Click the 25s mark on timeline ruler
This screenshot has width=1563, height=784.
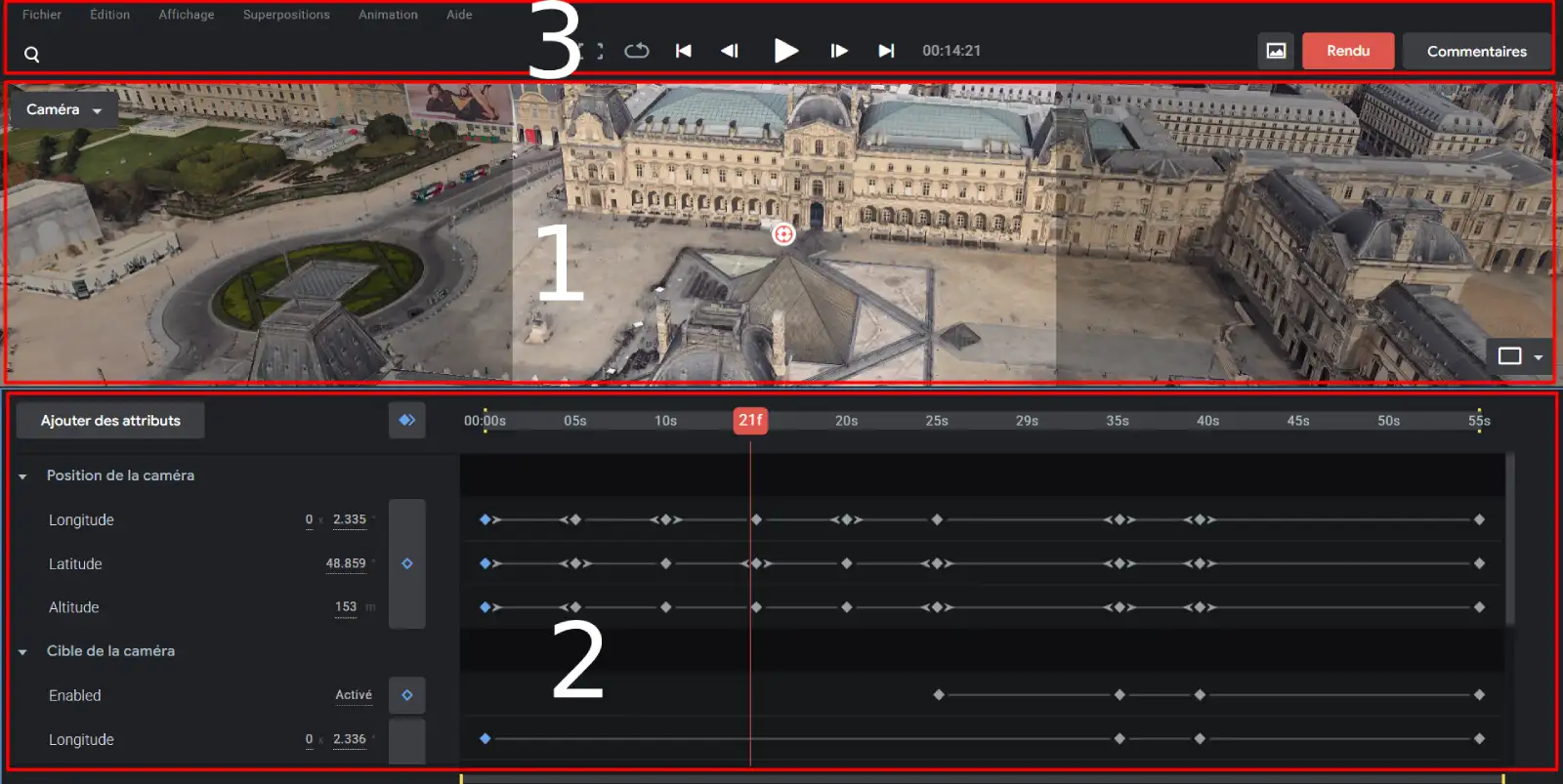click(937, 421)
